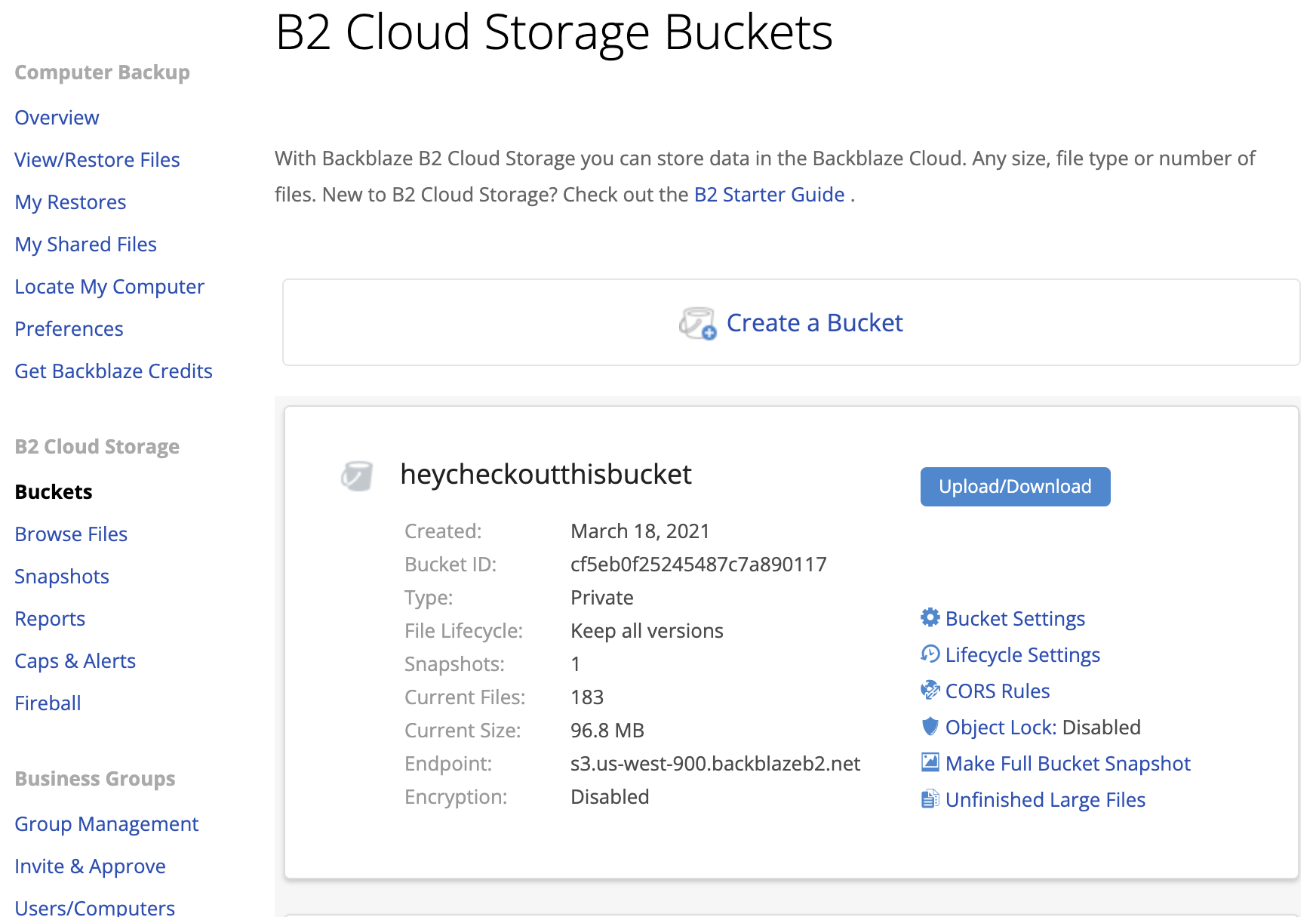Click the Encryption value Disabled

610,797
